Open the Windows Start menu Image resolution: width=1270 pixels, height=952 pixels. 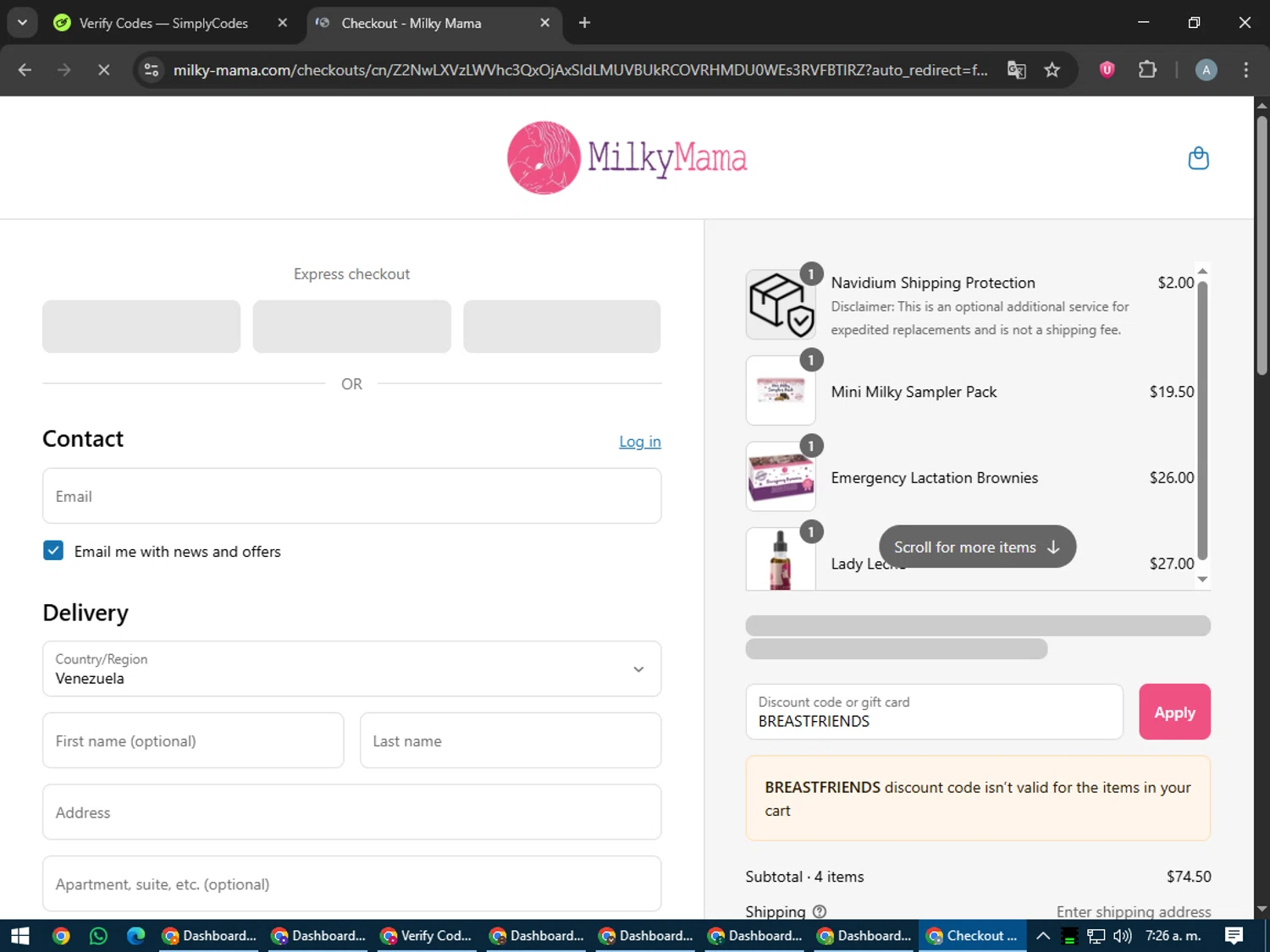[x=20, y=936]
